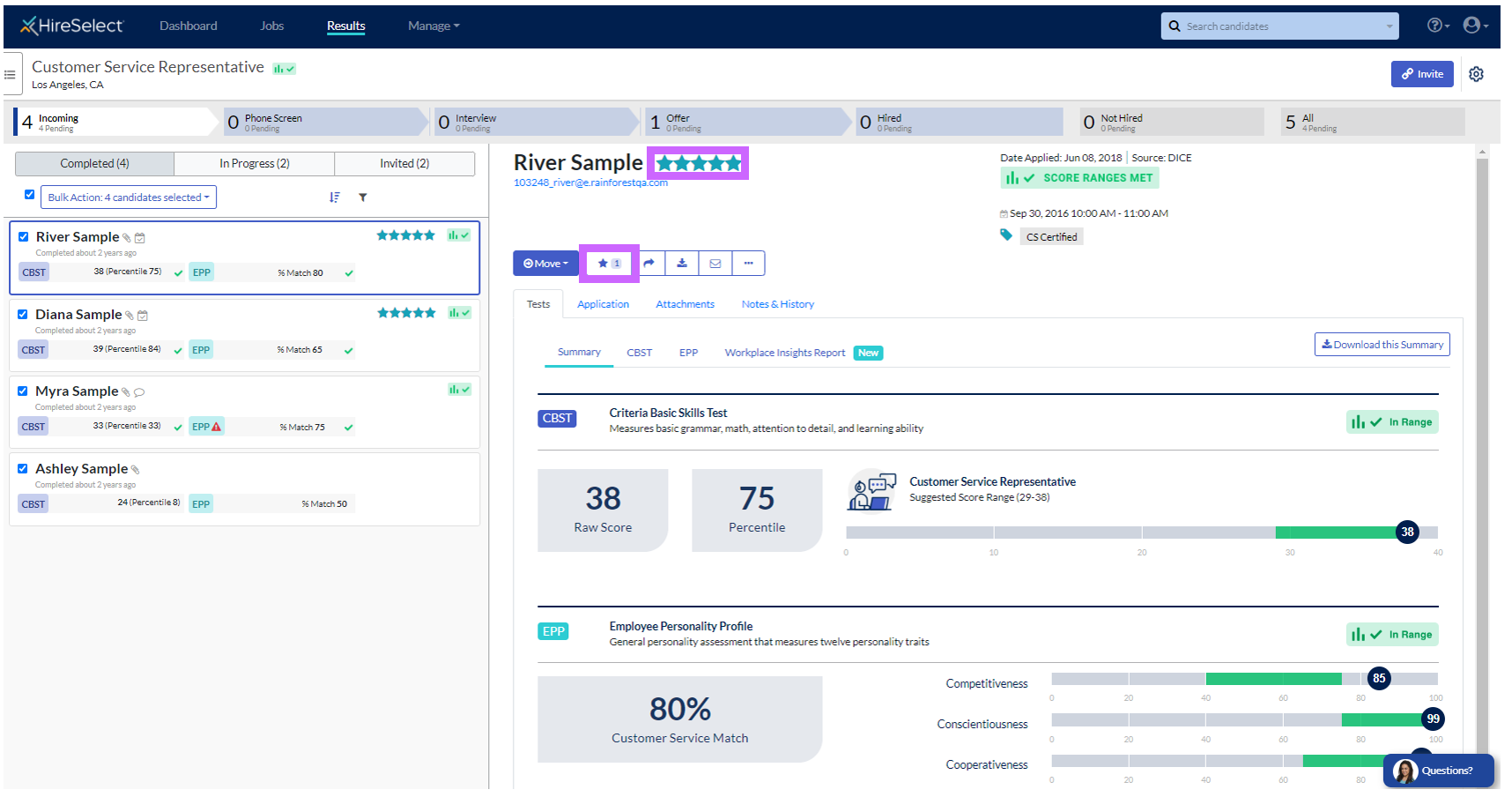Click the EPP In Range badge
The height and width of the screenshot is (797, 1512).
click(x=1392, y=635)
